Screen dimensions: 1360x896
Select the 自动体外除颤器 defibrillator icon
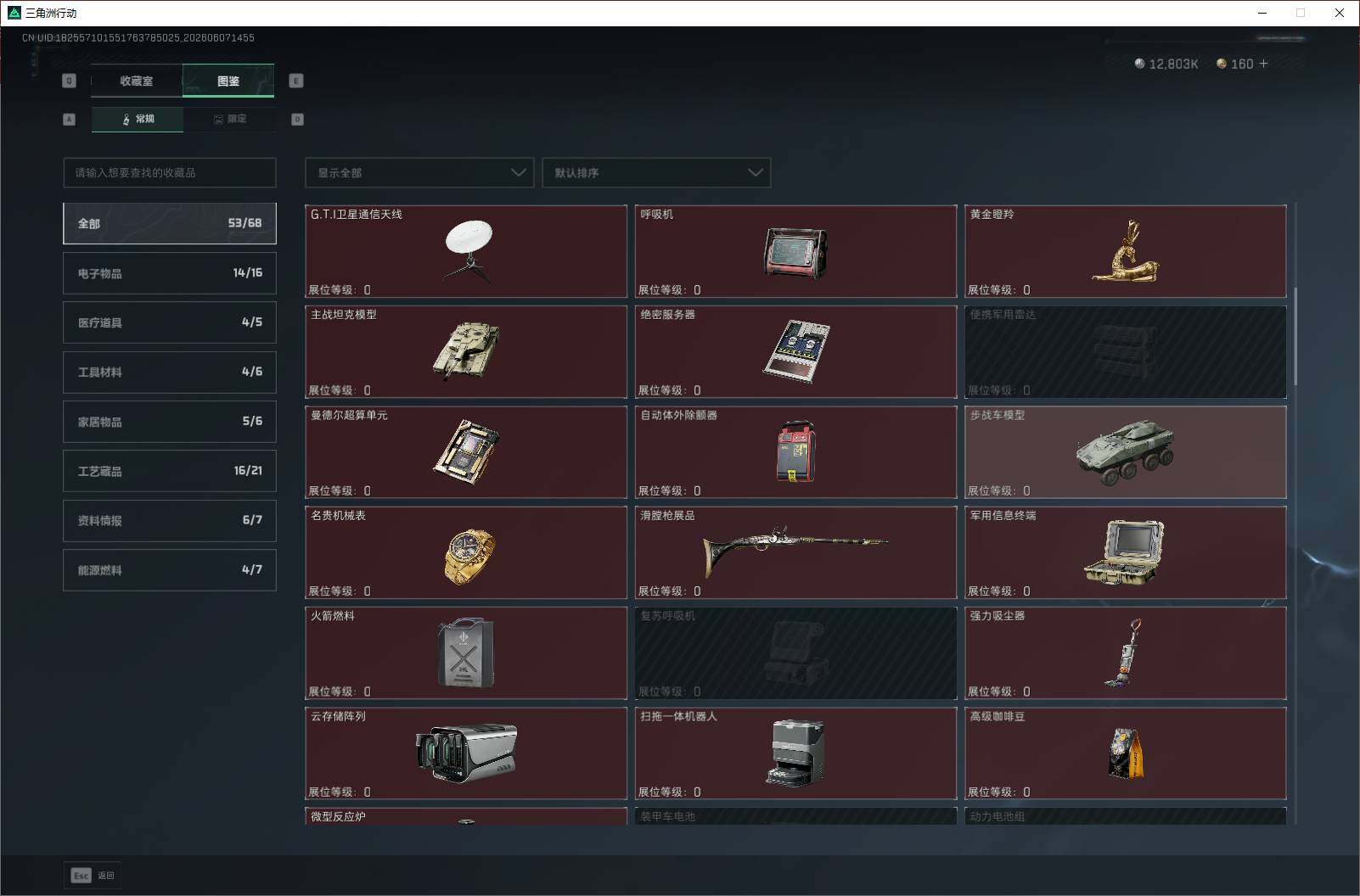coord(795,451)
